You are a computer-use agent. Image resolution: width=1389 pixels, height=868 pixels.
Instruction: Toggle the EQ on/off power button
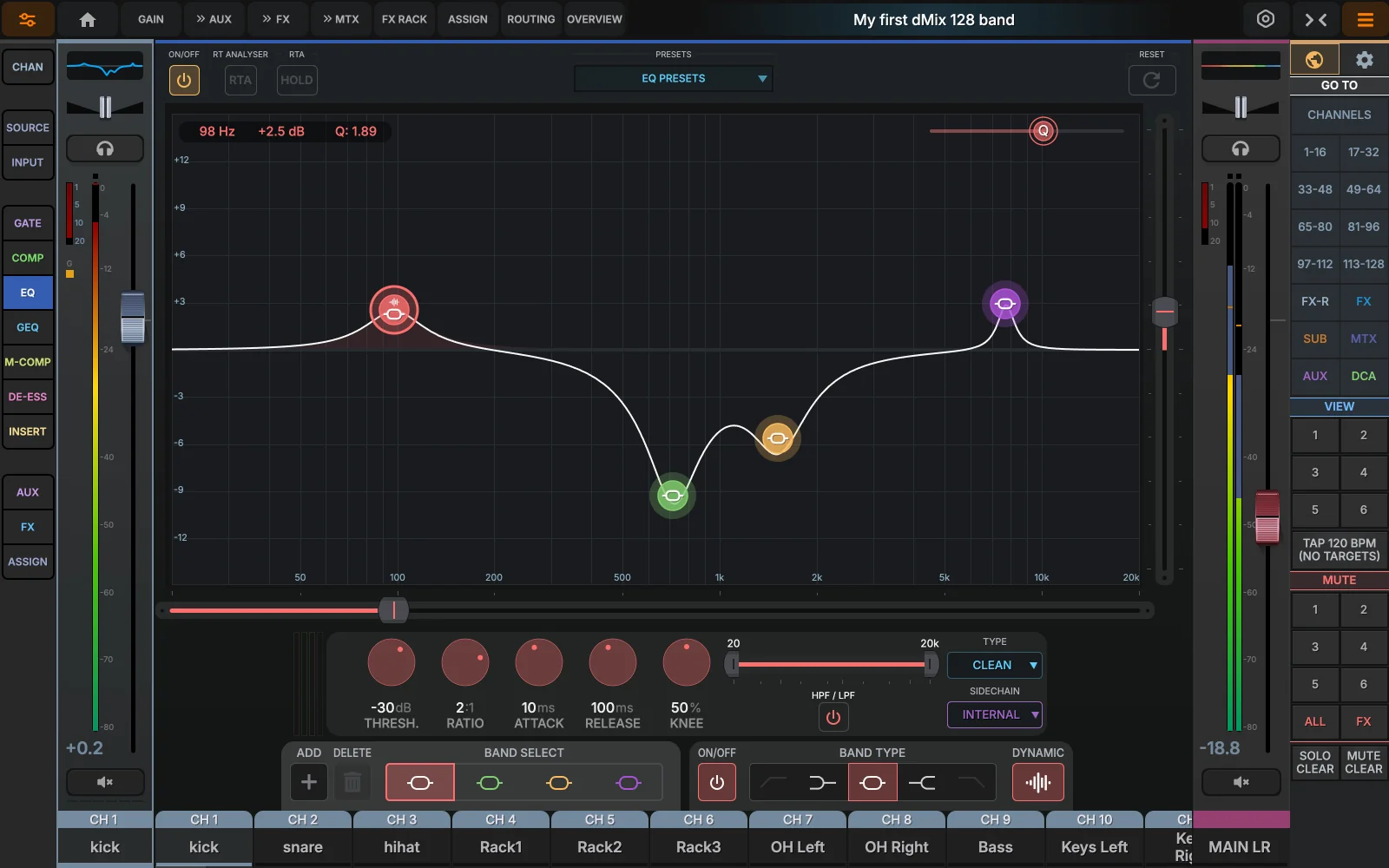tap(184, 80)
